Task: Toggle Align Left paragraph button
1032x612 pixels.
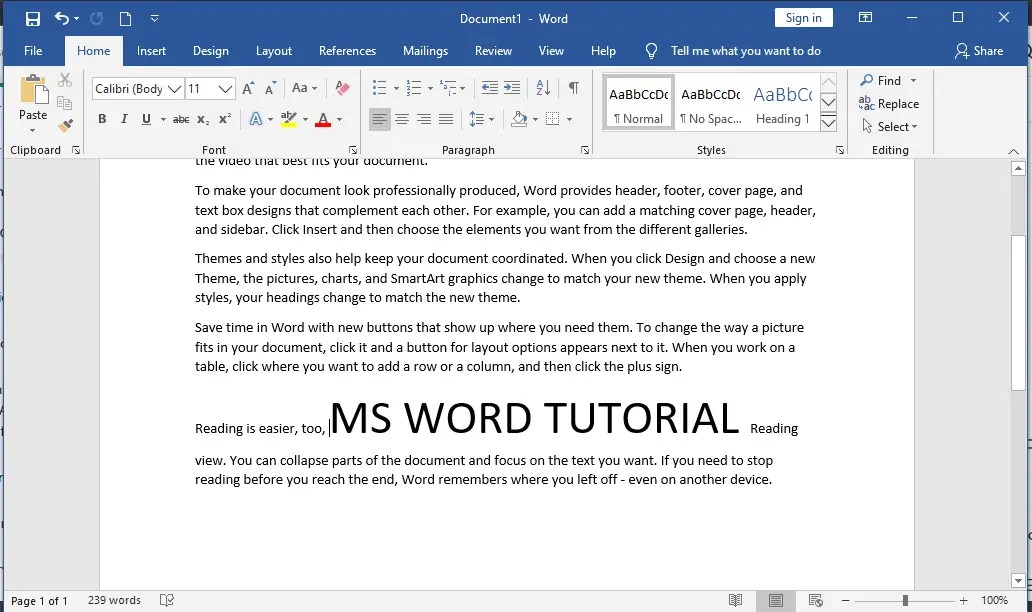Action: 379,119
